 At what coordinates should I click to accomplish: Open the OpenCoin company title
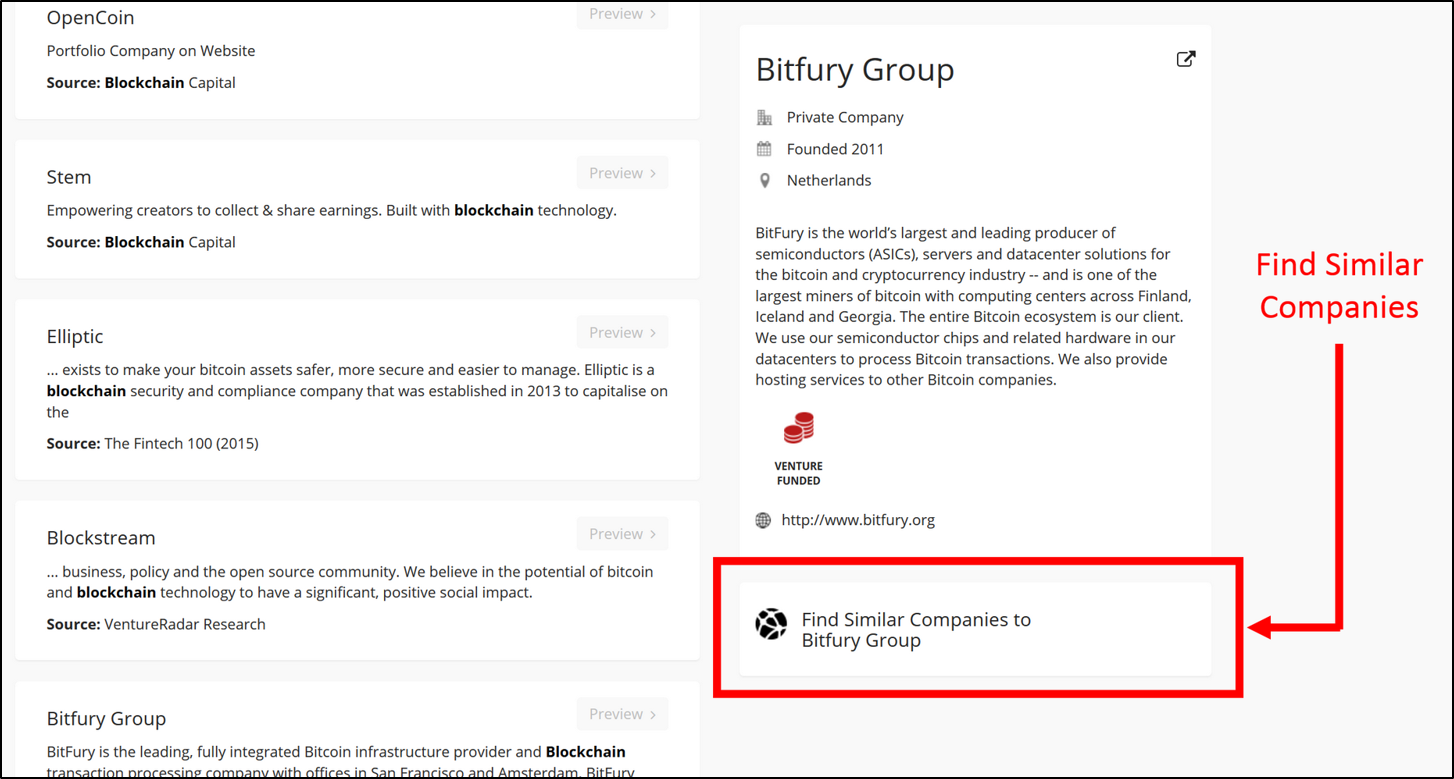point(90,18)
